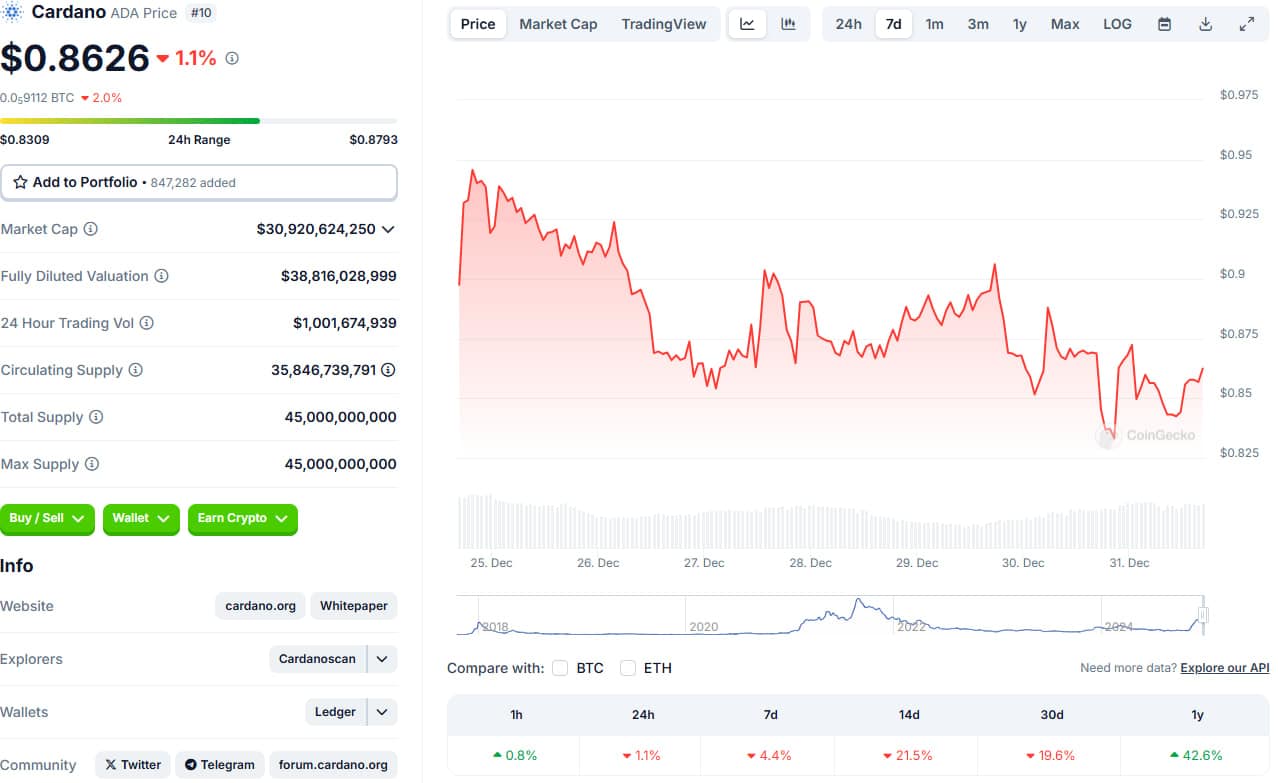The width and height of the screenshot is (1278, 783).
Task: Open the Twitter community link
Action: 133,765
